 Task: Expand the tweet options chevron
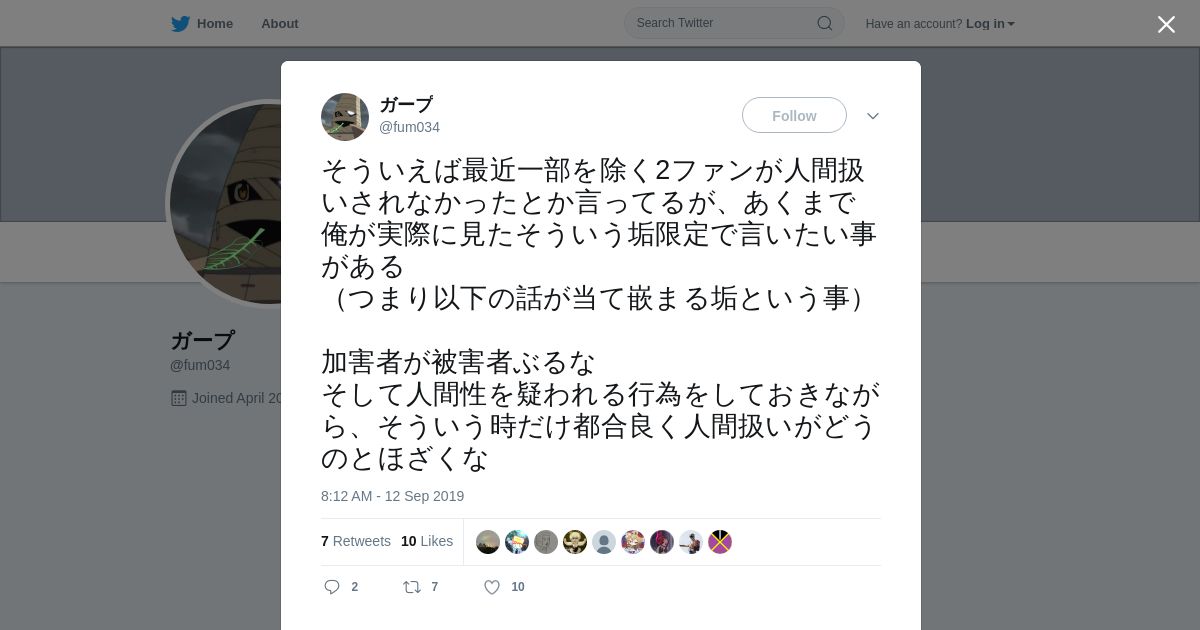click(873, 116)
